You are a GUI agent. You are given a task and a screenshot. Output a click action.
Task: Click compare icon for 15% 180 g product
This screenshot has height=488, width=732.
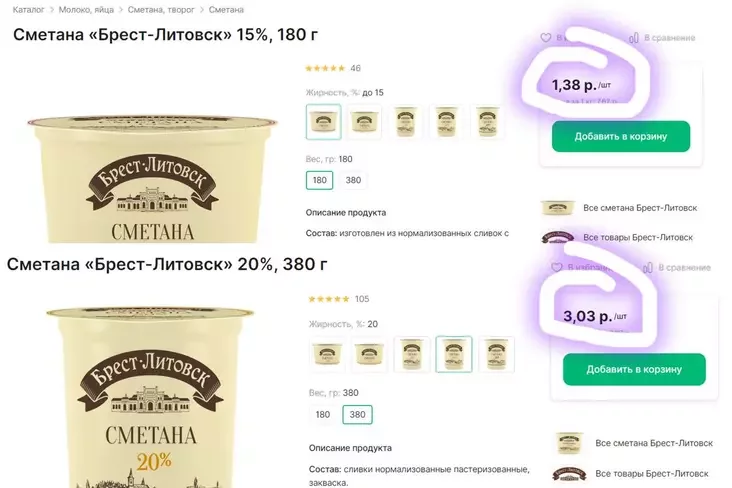coord(633,38)
